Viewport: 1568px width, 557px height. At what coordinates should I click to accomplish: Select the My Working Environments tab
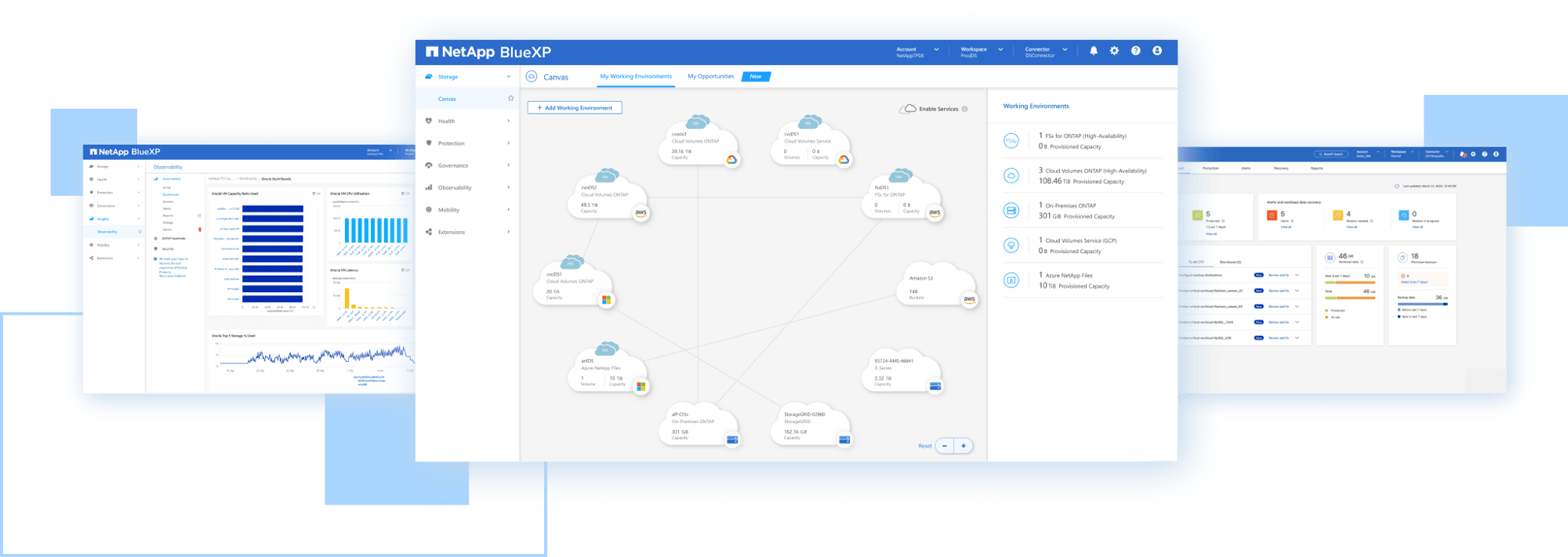pyautogui.click(x=635, y=77)
